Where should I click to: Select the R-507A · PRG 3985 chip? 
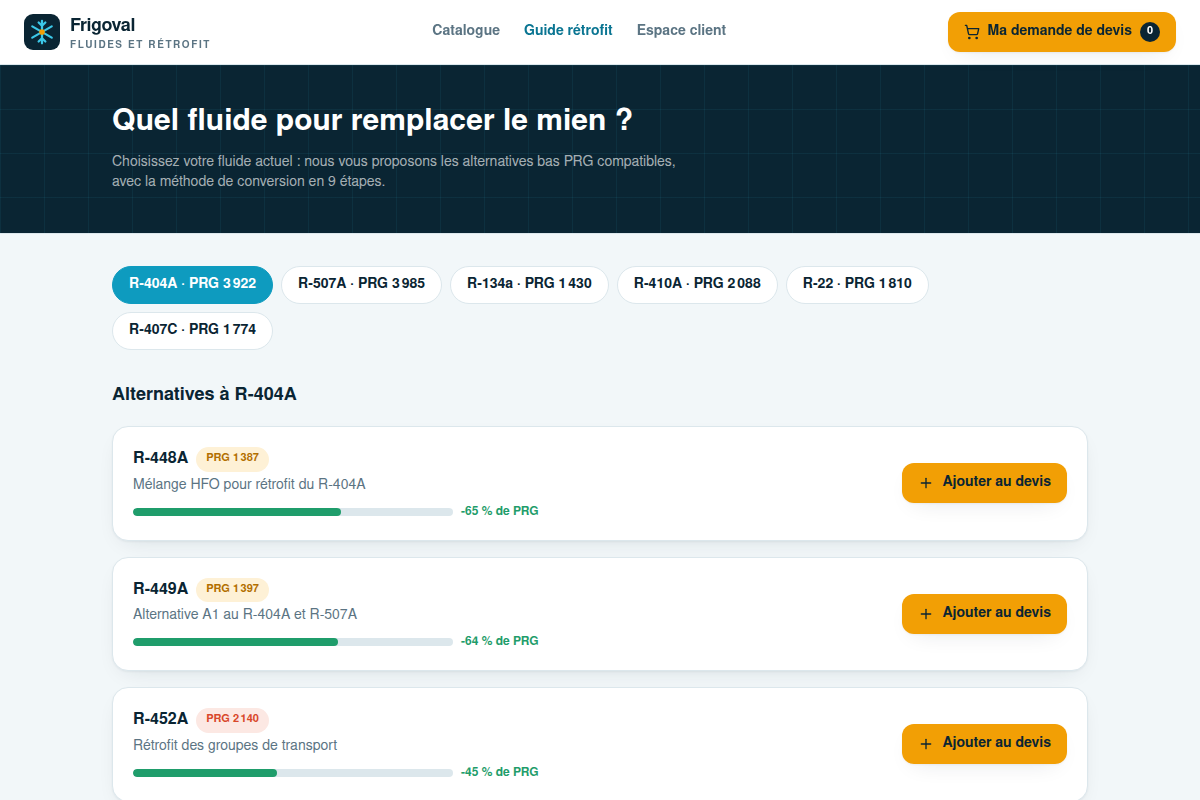[x=361, y=284]
